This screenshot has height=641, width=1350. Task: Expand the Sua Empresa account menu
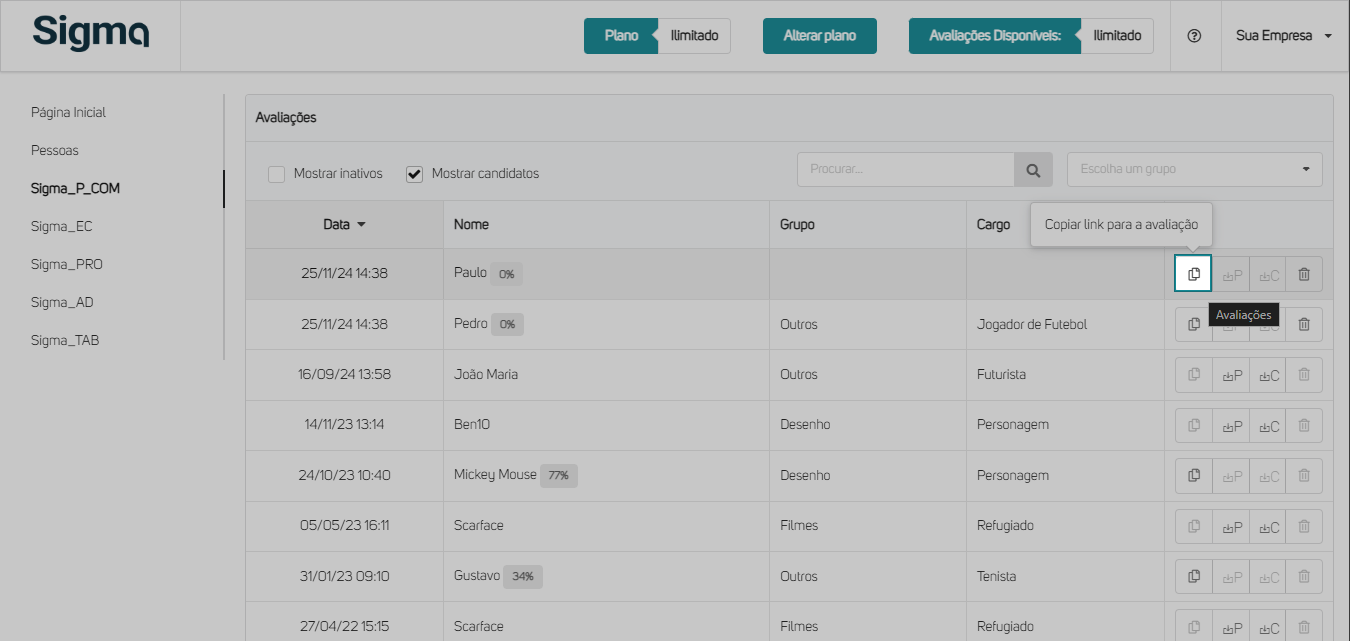1284,36
